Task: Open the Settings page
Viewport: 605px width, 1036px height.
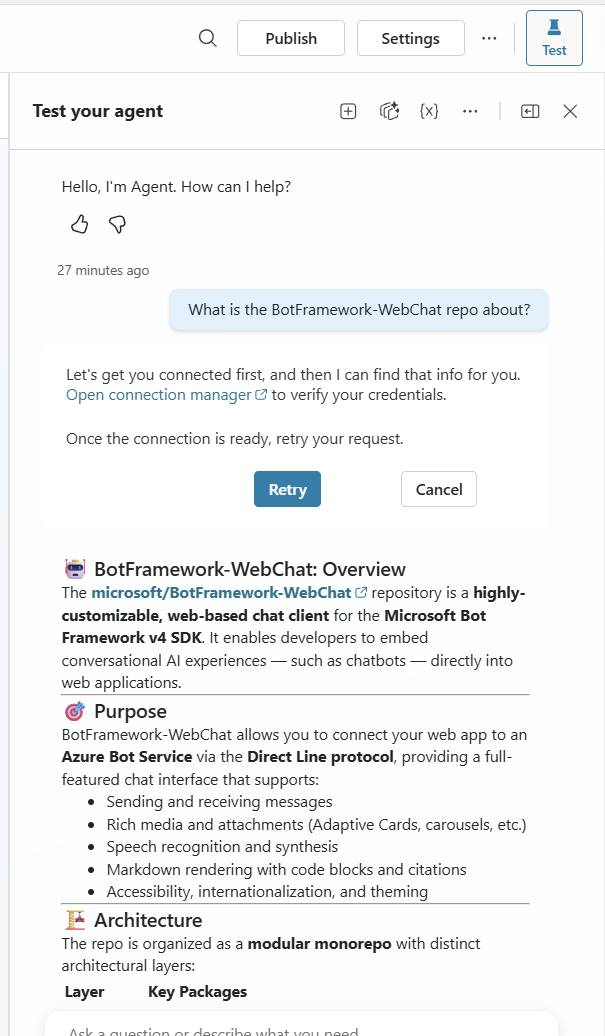Action: [x=410, y=38]
